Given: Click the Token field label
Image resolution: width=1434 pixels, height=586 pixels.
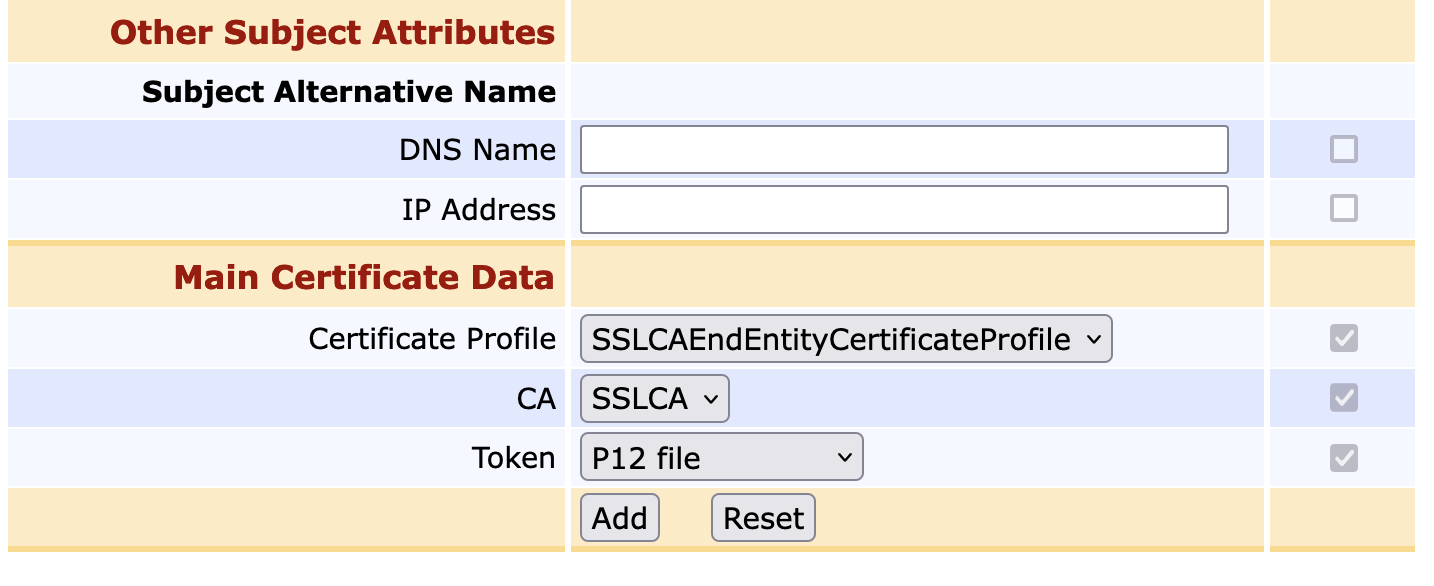Looking at the screenshot, I should [513, 458].
